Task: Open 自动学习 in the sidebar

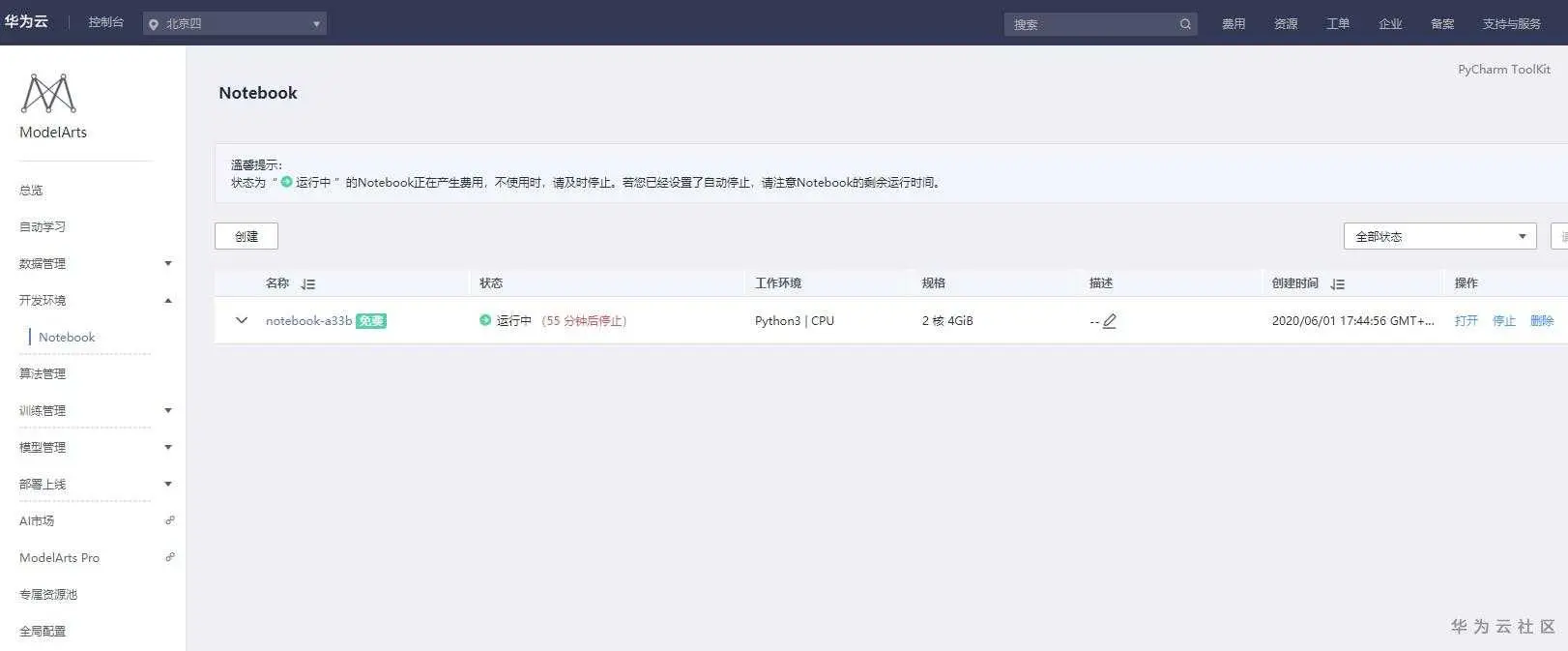Action: coord(43,226)
